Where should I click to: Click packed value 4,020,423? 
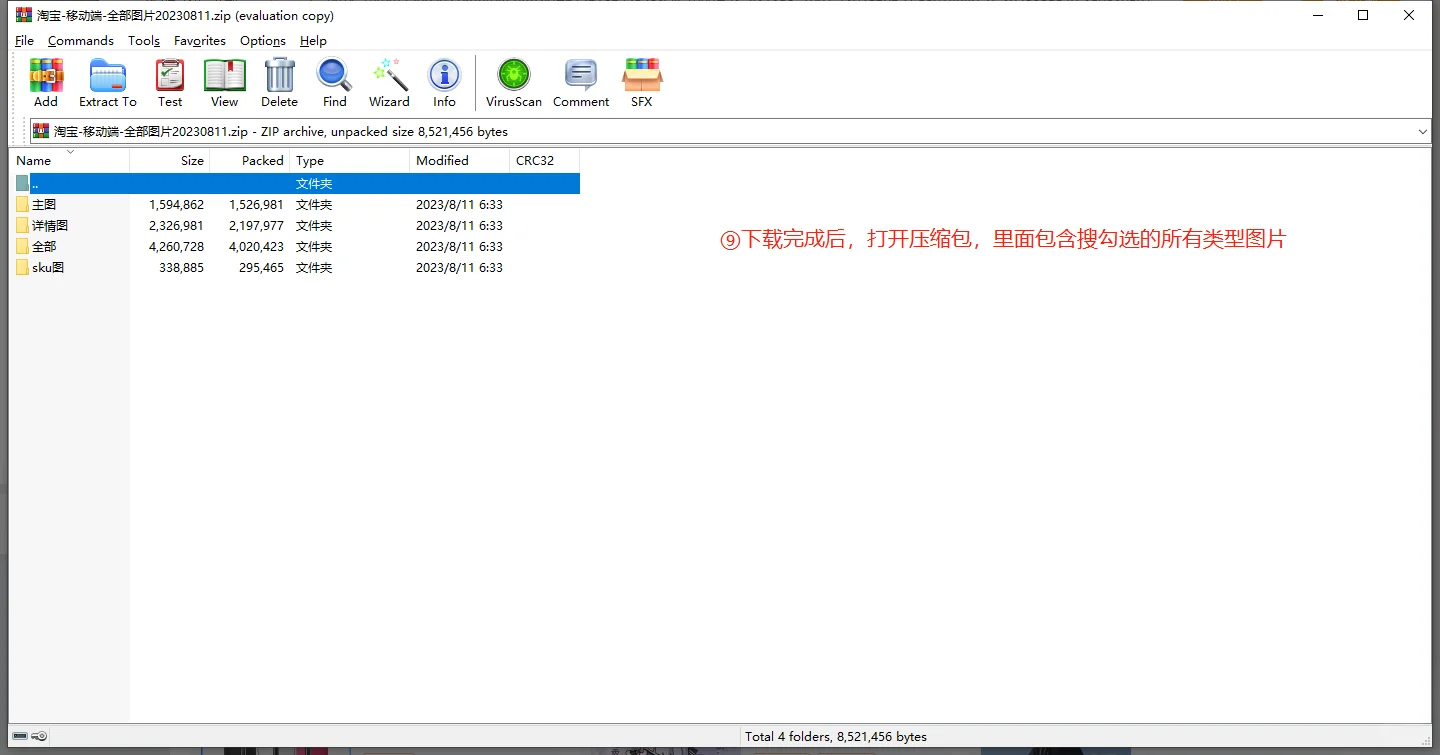(256, 247)
